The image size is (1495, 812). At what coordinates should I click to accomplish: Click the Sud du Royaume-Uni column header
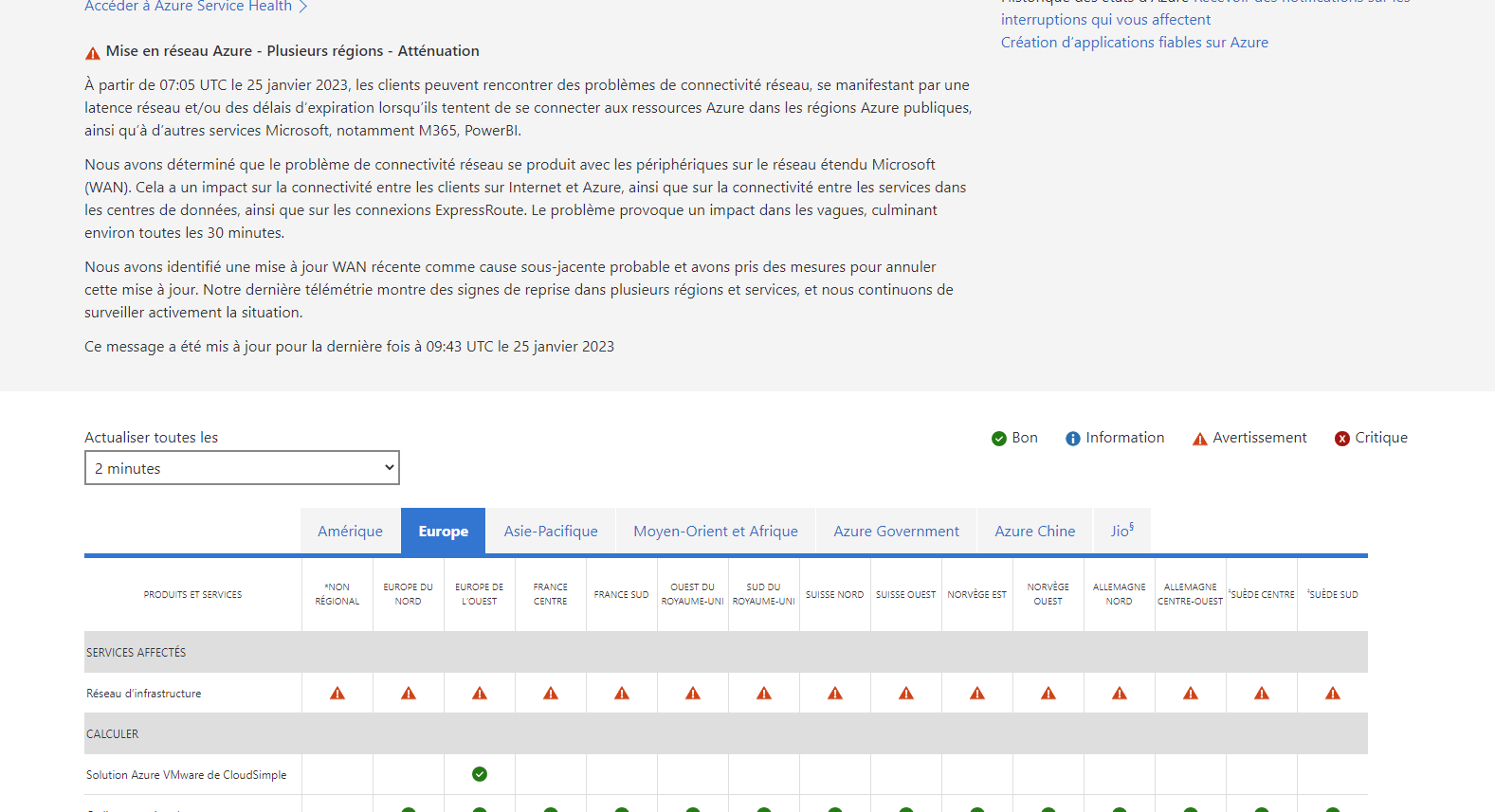point(764,594)
